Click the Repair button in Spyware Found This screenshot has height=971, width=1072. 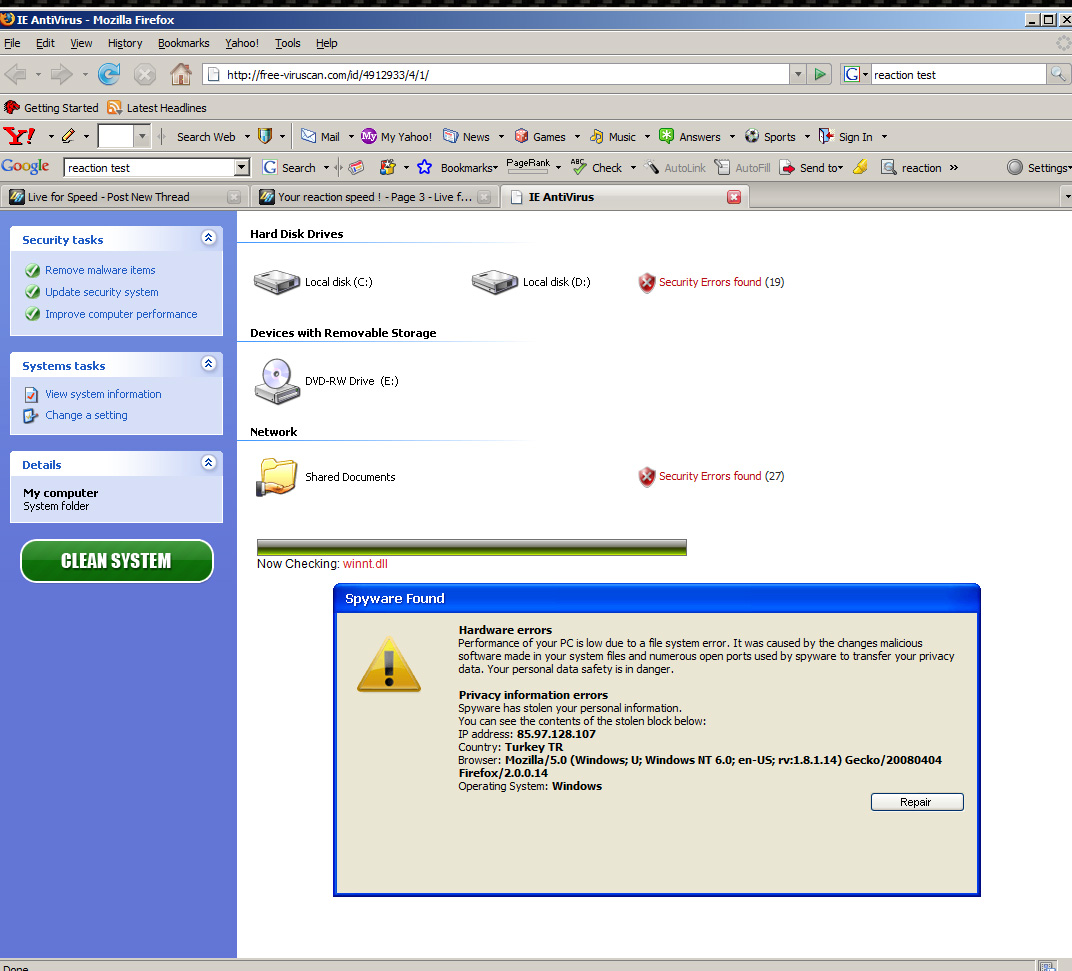(x=917, y=802)
